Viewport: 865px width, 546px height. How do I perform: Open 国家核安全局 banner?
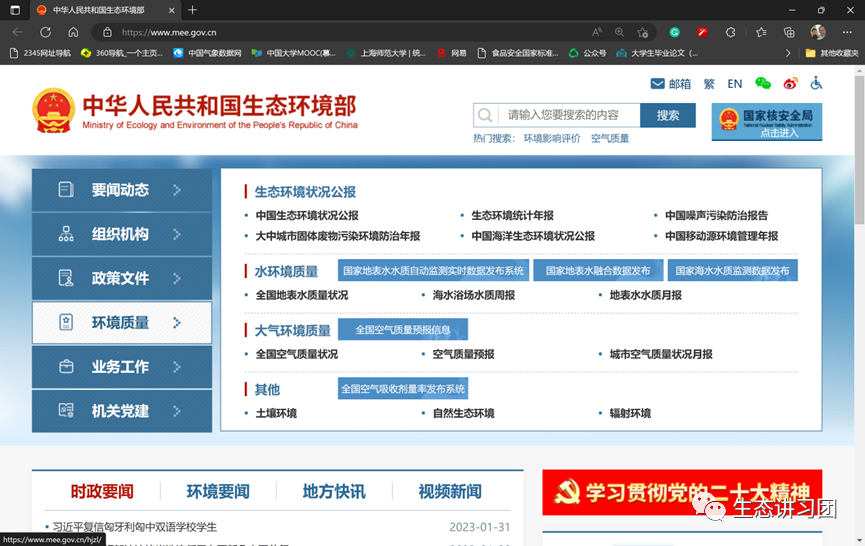pos(766,122)
